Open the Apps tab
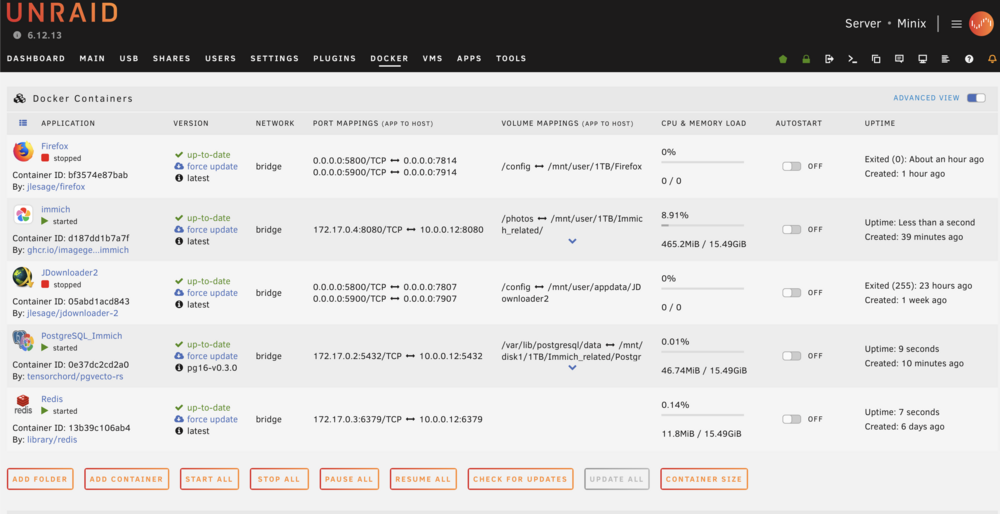1000x514 pixels. (469, 58)
